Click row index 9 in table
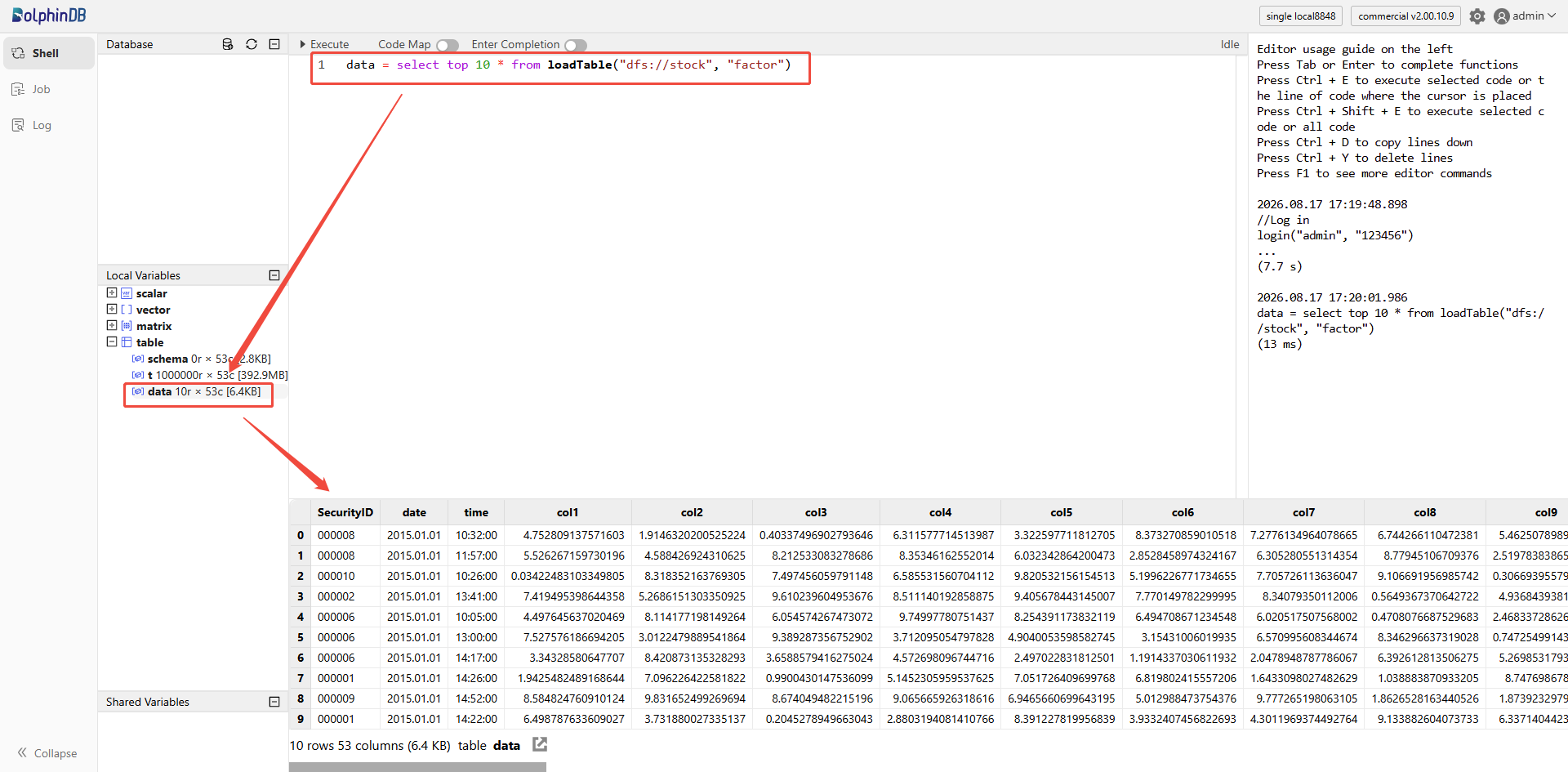Screen dimensions: 1568x772 [301, 719]
